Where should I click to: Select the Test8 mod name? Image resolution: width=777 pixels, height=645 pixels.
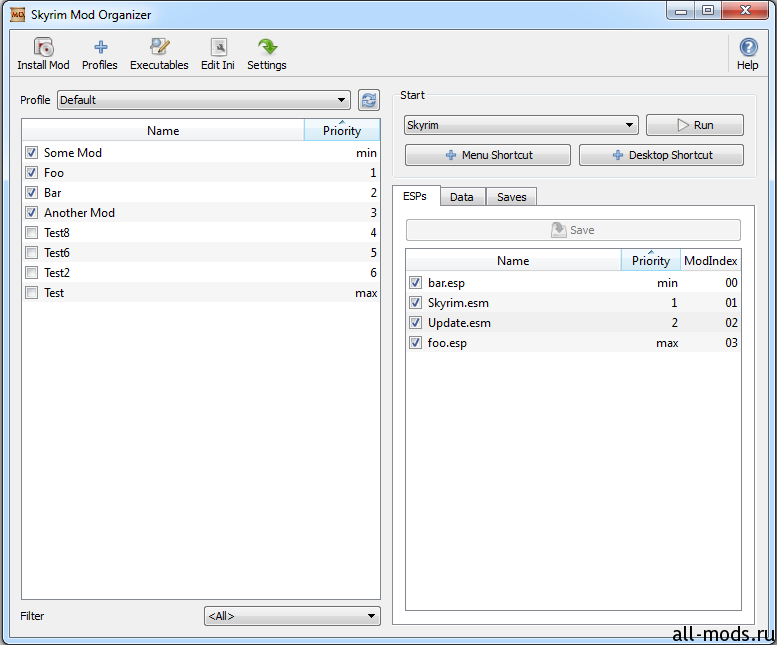tap(57, 232)
